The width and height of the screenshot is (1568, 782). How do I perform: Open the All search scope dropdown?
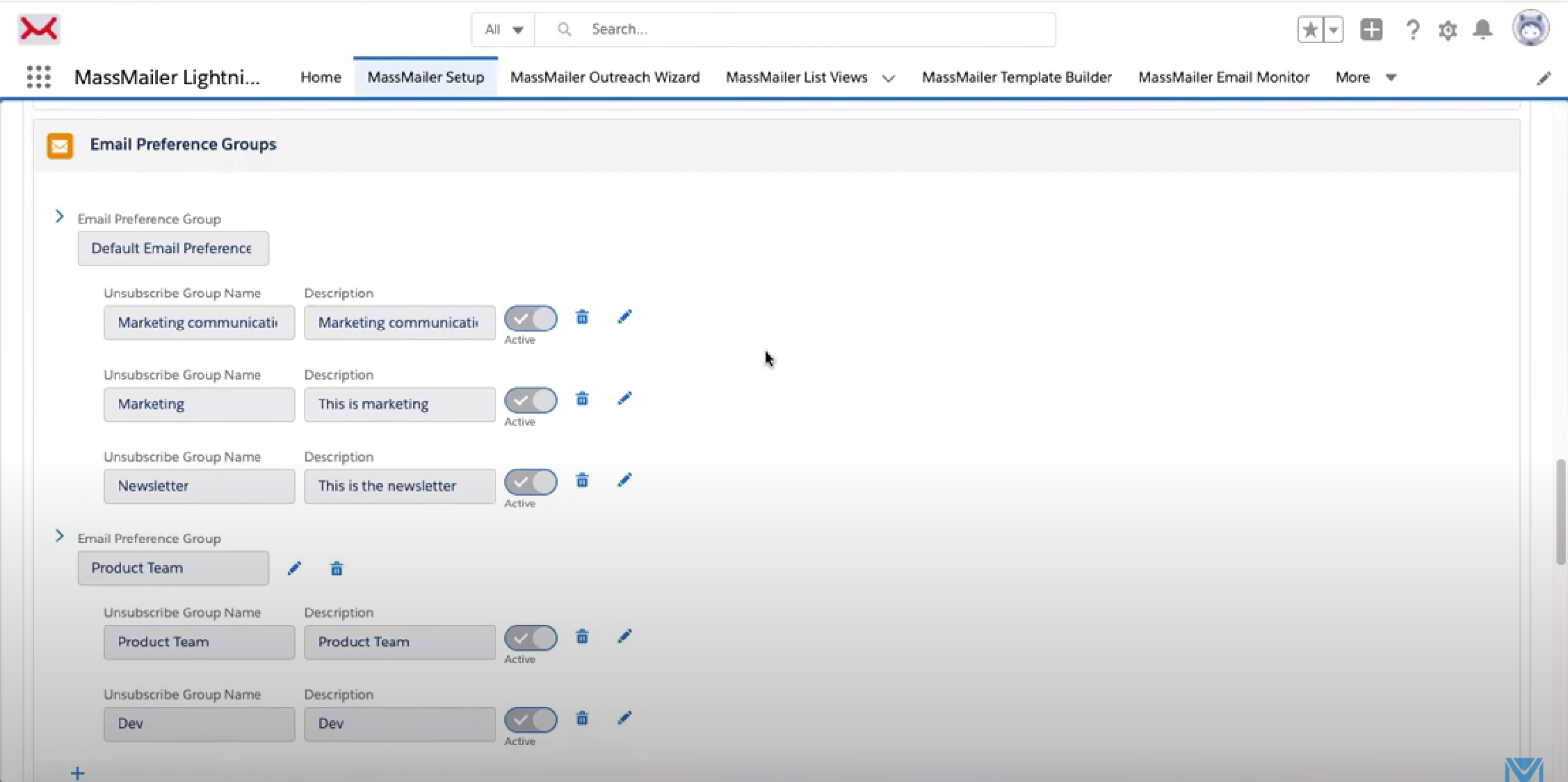point(503,29)
